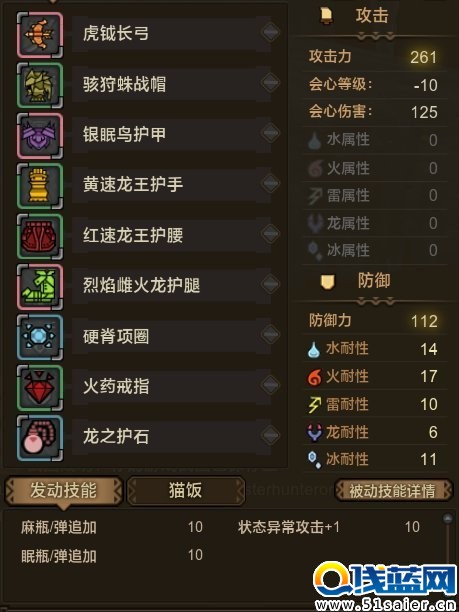Click the skill list scrollbar handle
Viewport: 459px width, 612px height.
[x=448, y=518]
